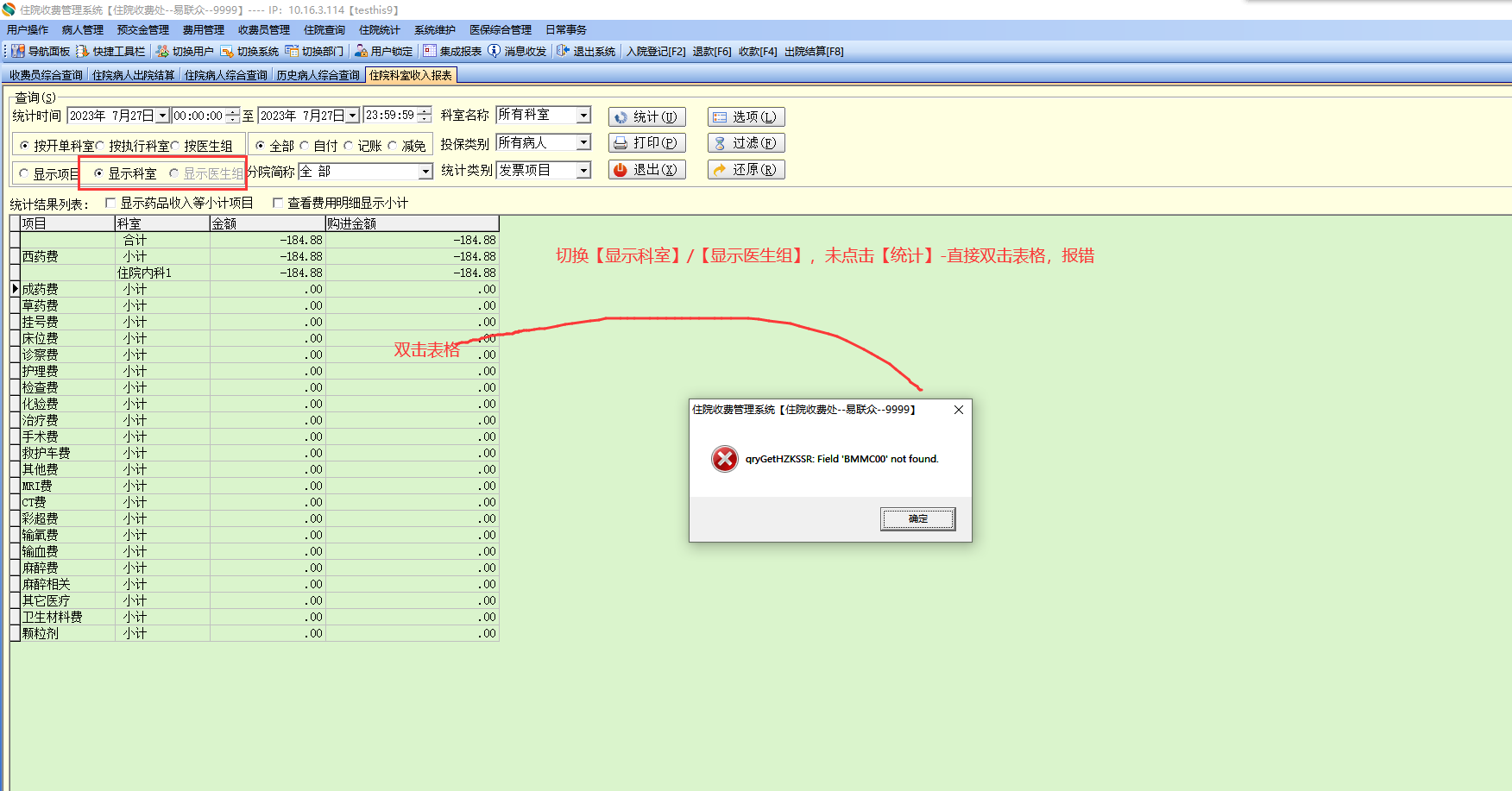
Task: Expand the 统计类别 statistics category dropdown
Action: 584,170
